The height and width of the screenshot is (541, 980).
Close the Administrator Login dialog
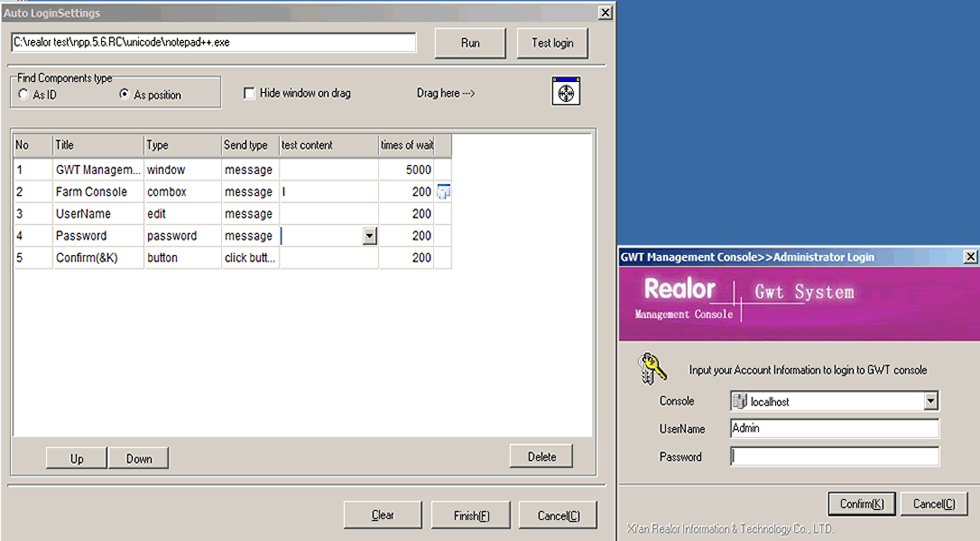point(970,257)
